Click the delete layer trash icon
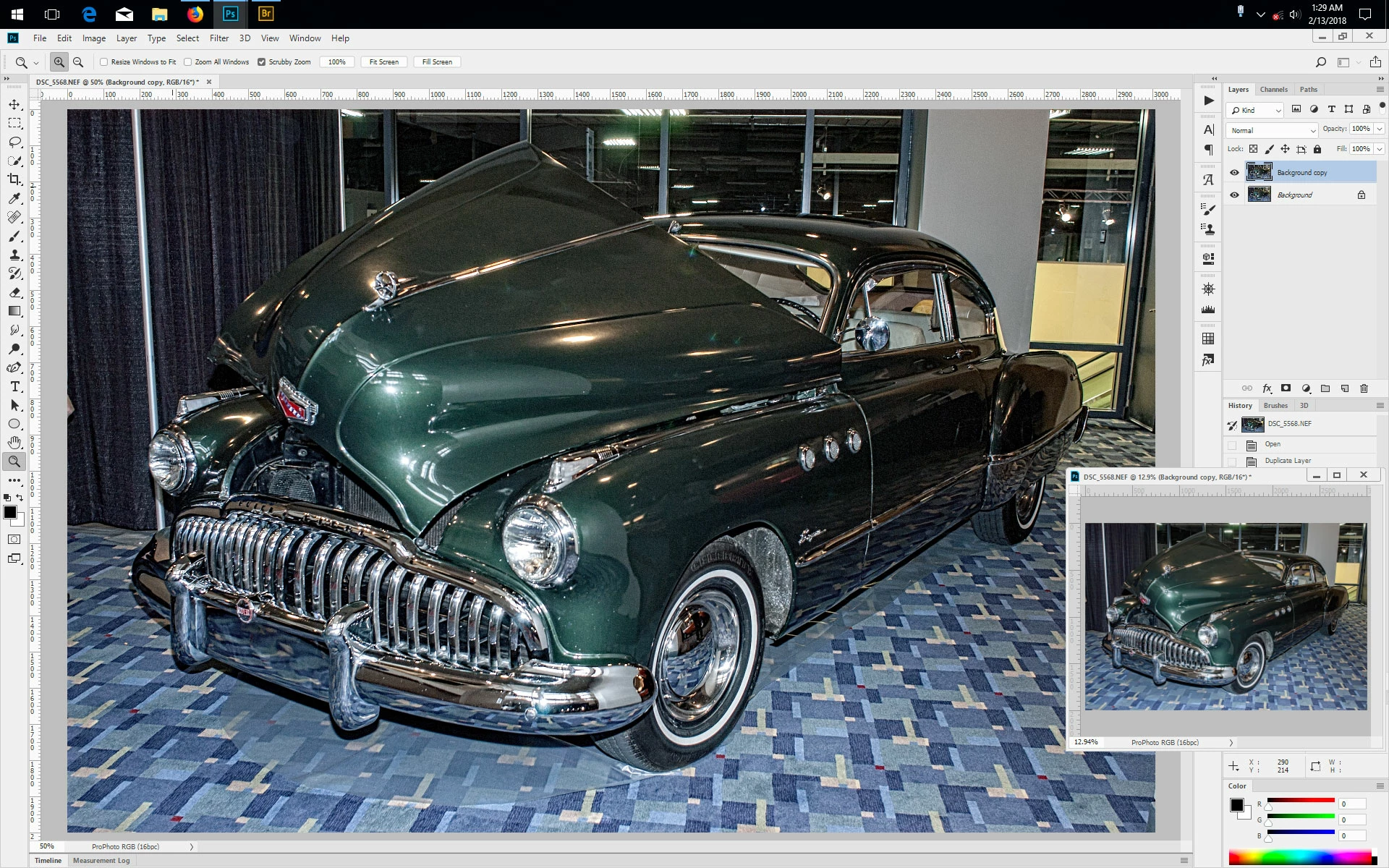The height and width of the screenshot is (868, 1389). click(1364, 388)
